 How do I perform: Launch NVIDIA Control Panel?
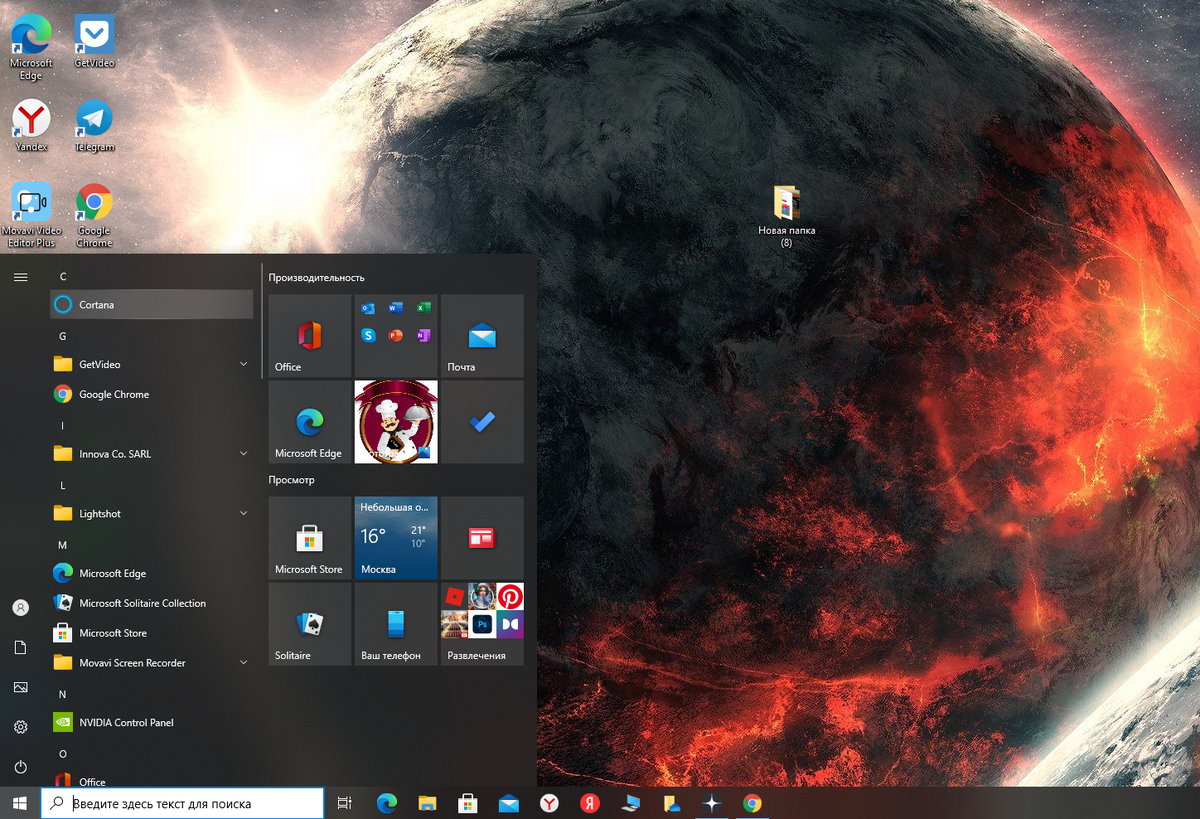pos(151,722)
